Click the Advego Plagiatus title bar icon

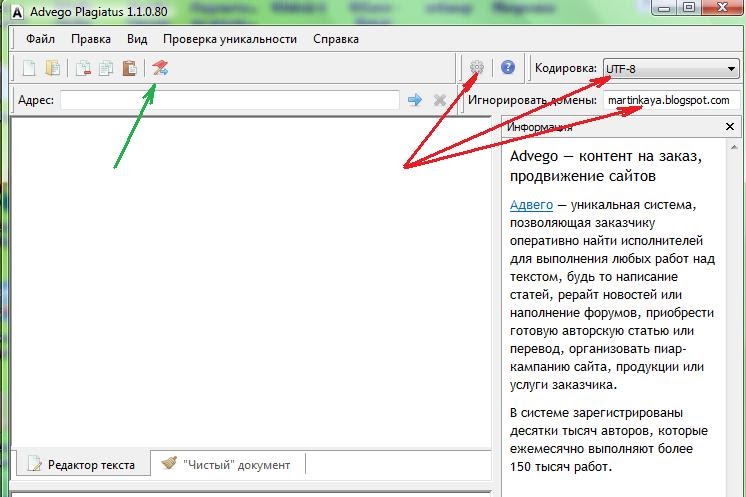pos(17,12)
